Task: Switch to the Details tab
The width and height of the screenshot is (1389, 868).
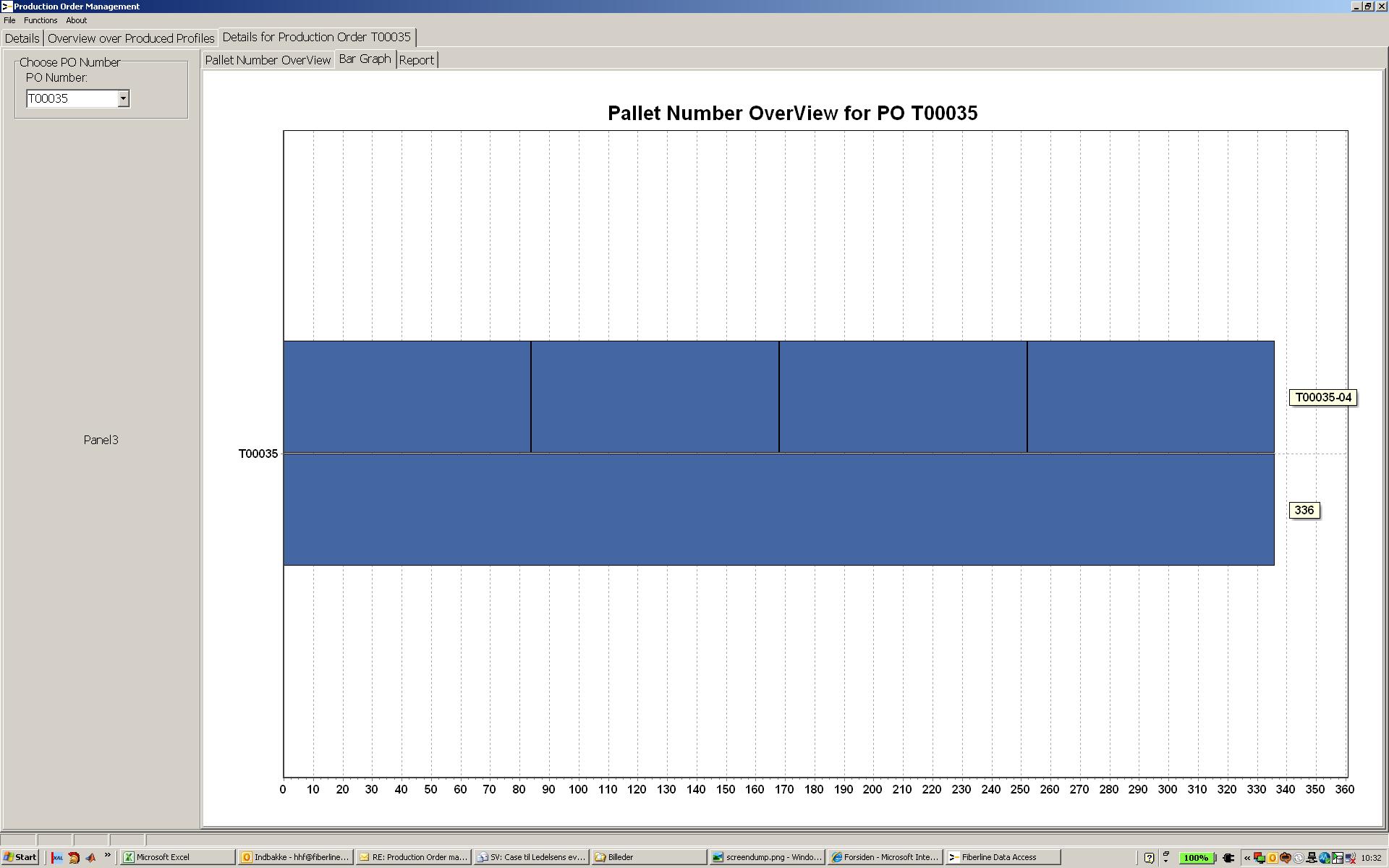Action: 22,38
